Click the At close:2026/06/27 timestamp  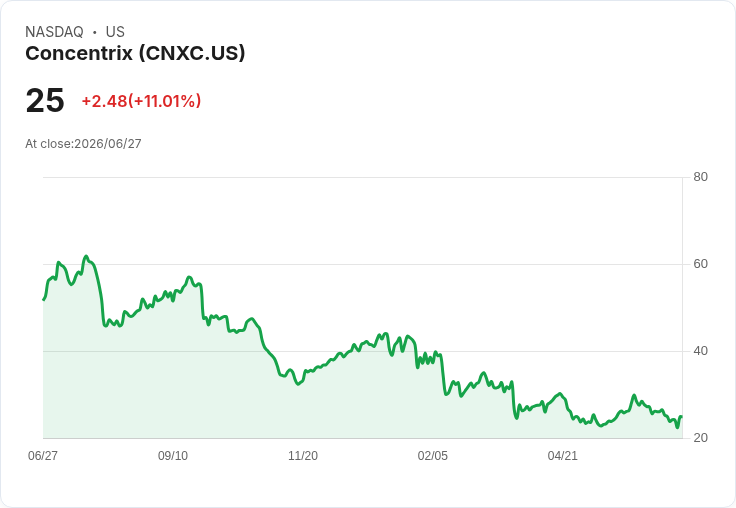[x=83, y=144]
